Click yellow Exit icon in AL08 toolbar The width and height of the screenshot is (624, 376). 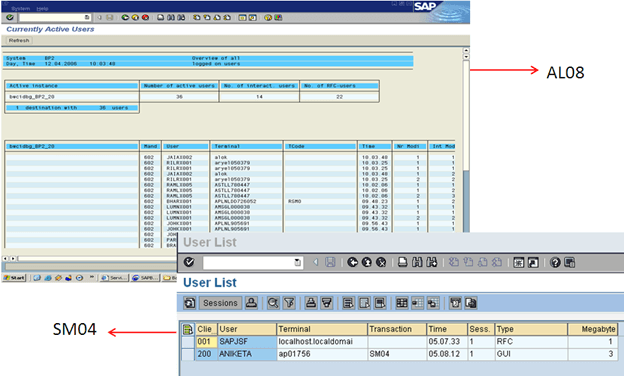[x=135, y=18]
